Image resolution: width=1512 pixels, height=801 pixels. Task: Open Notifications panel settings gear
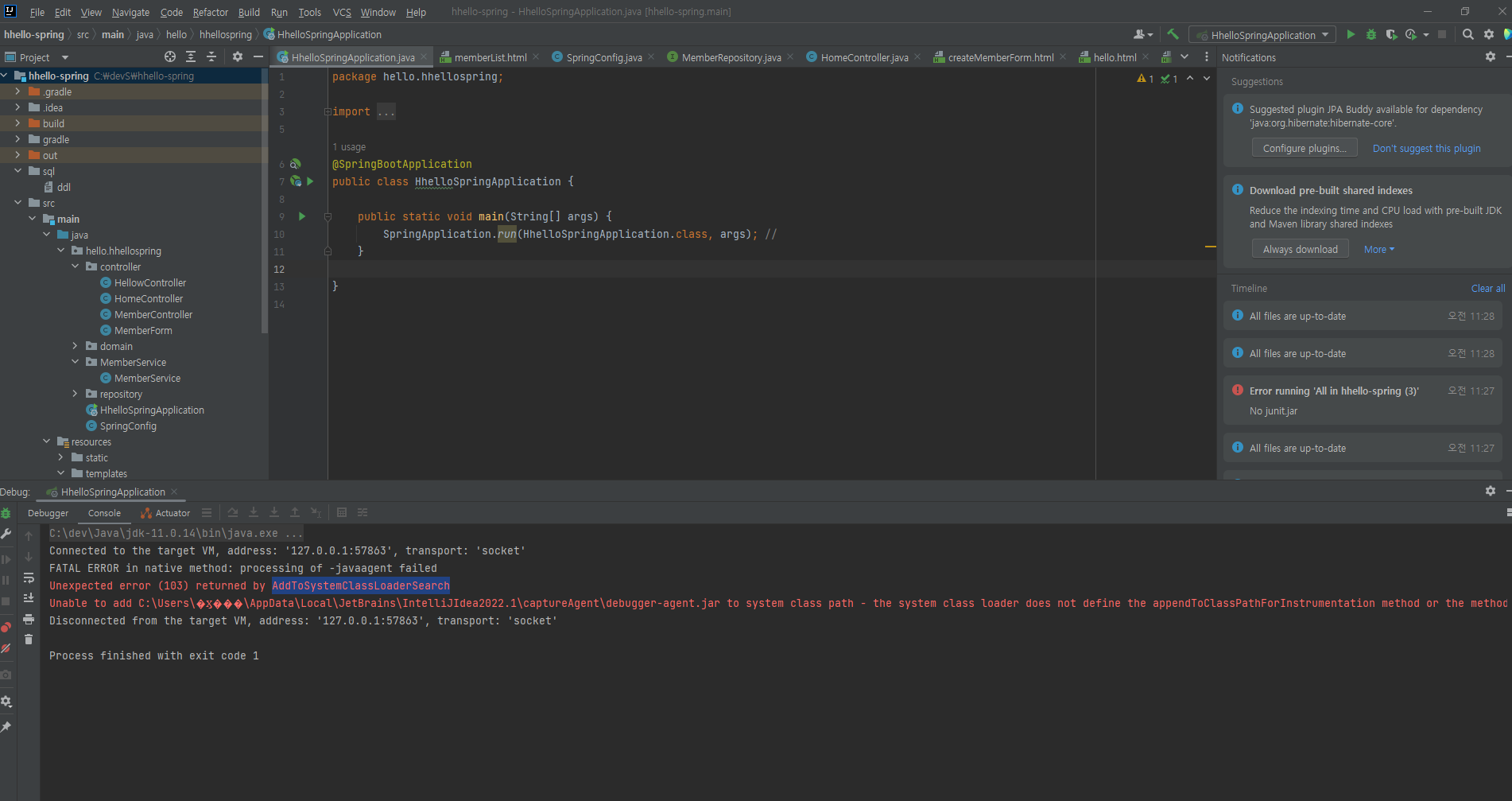click(x=1491, y=56)
